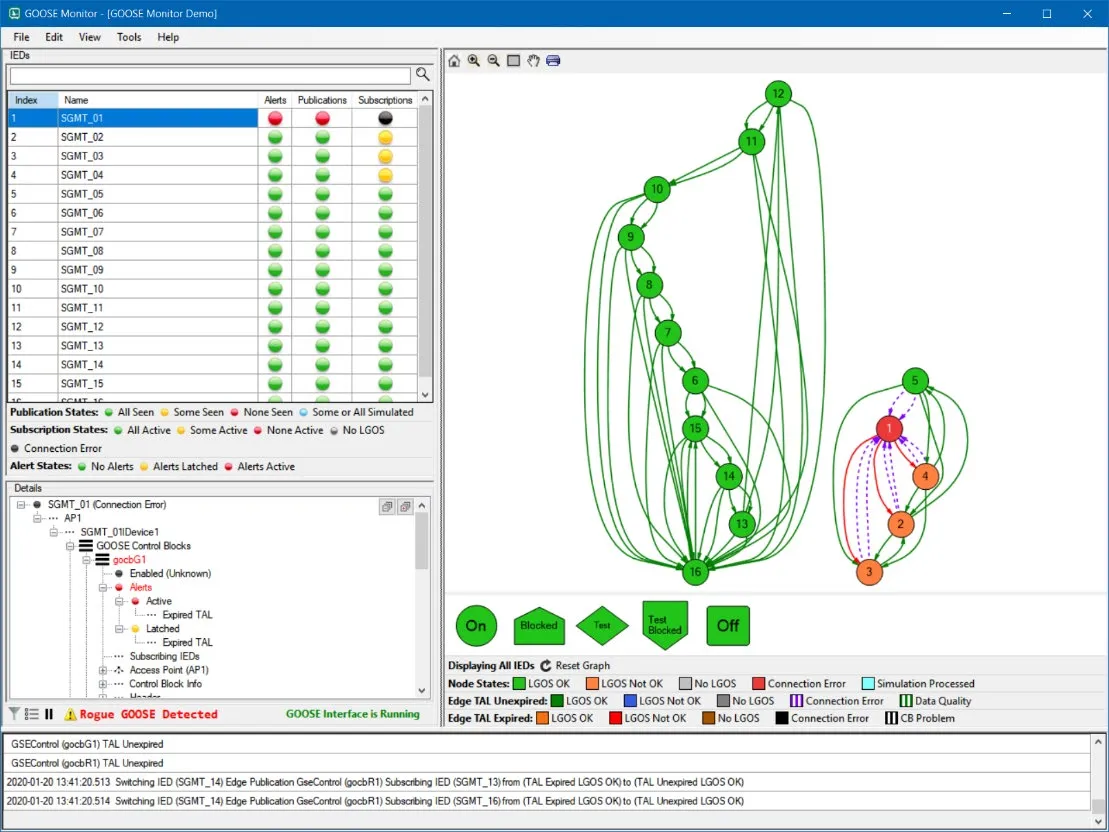Image resolution: width=1109 pixels, height=832 pixels.
Task: Click the green Test diamond shape
Action: point(602,625)
